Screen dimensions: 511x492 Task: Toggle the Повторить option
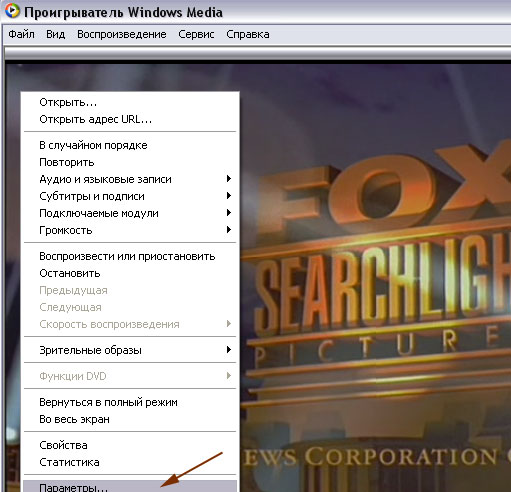pos(130,162)
